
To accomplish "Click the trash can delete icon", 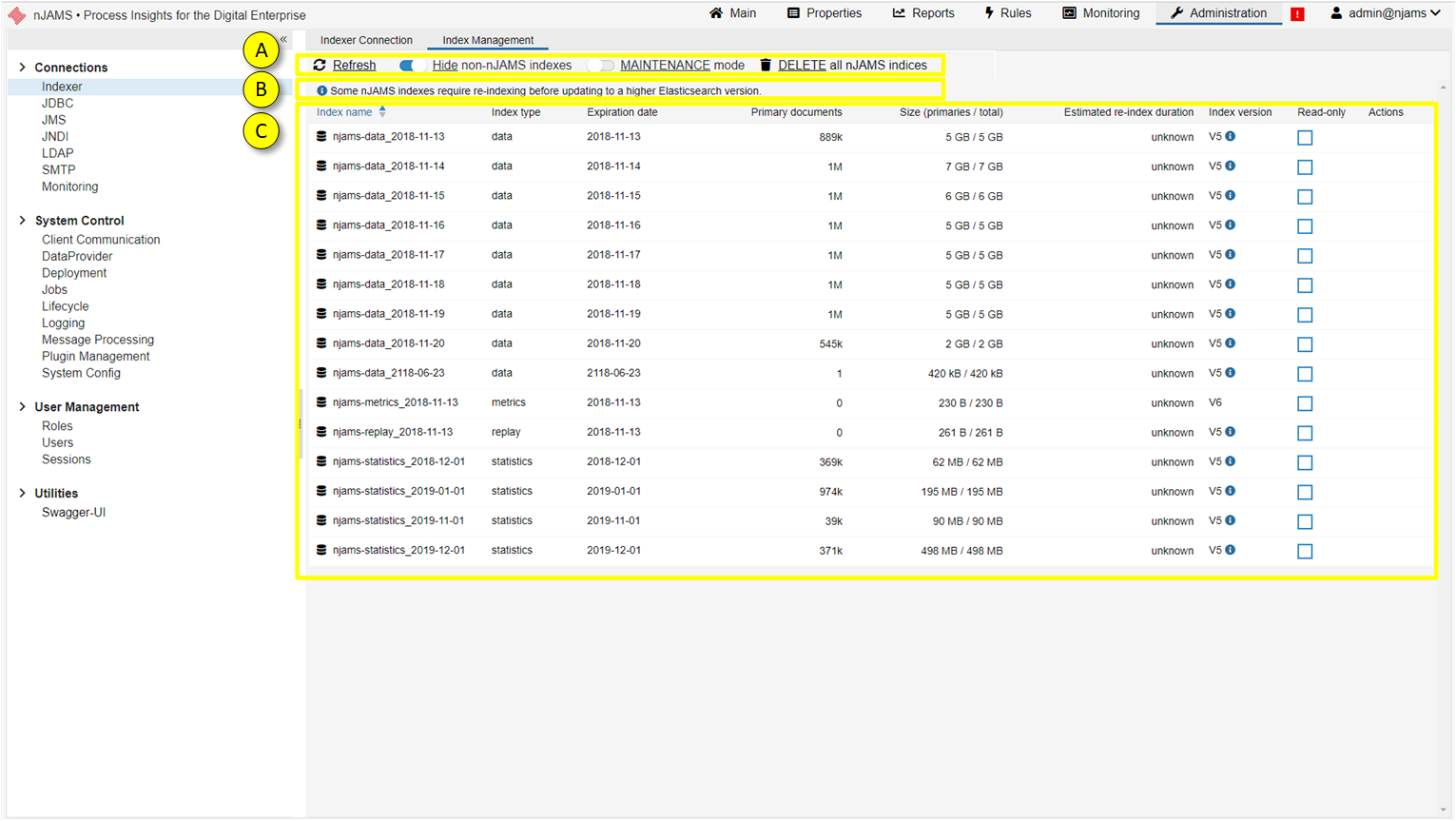I will pos(766,65).
